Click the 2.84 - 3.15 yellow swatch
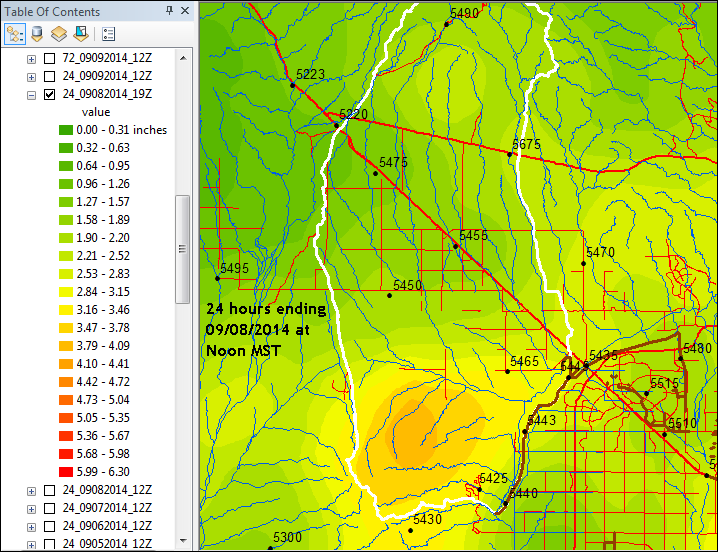 66,292
